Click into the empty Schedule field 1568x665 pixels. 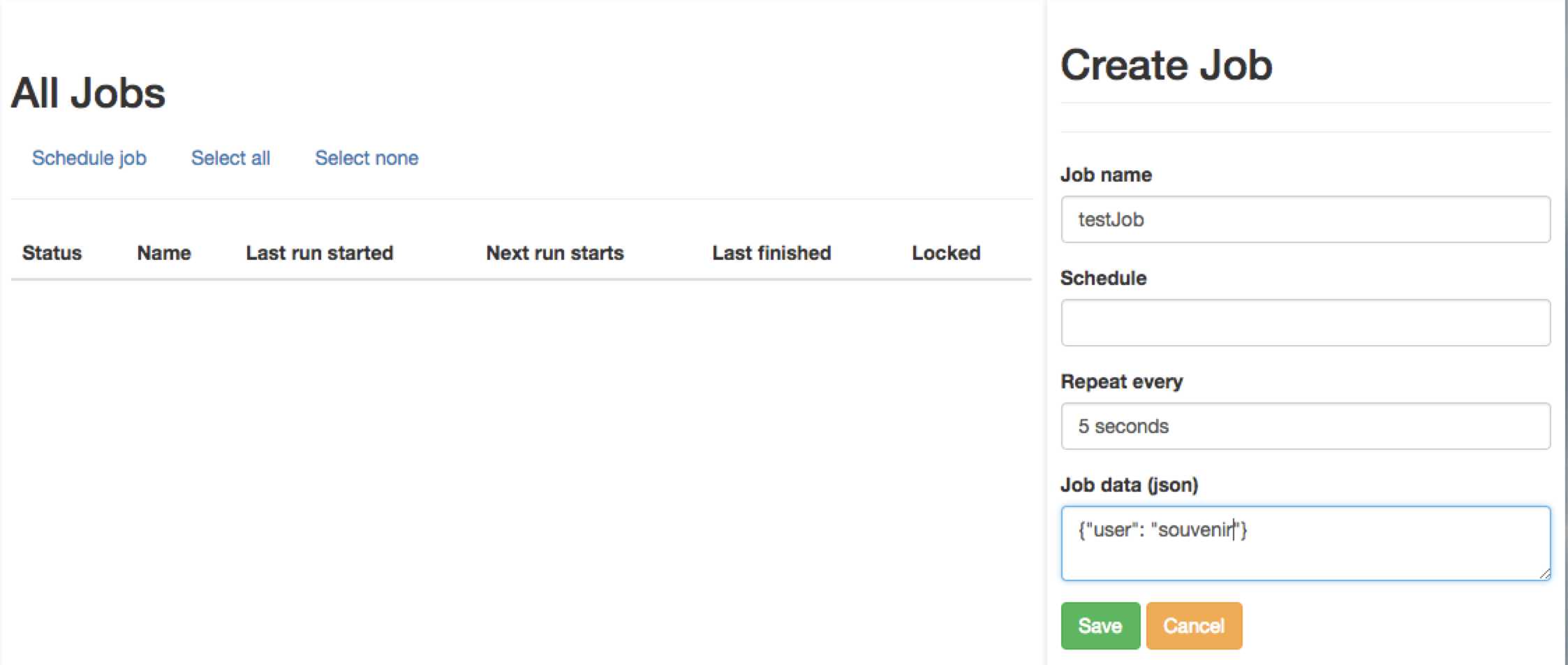(1306, 323)
